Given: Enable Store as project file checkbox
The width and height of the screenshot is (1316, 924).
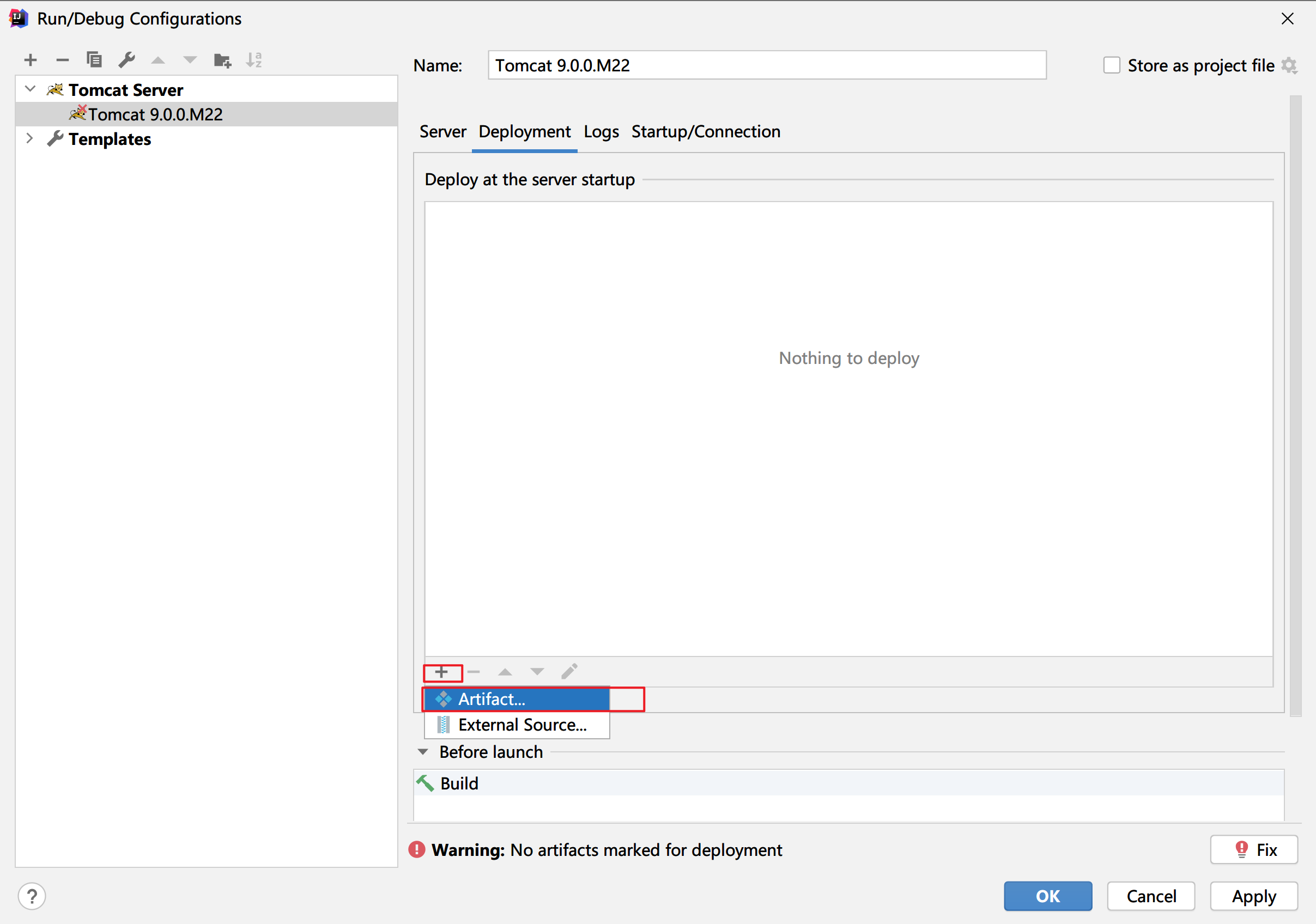Looking at the screenshot, I should click(x=1111, y=65).
